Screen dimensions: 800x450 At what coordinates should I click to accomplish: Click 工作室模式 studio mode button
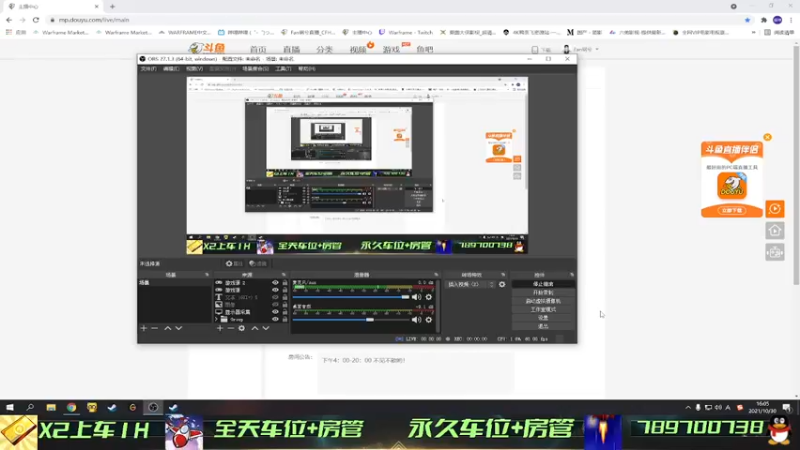tap(543, 309)
